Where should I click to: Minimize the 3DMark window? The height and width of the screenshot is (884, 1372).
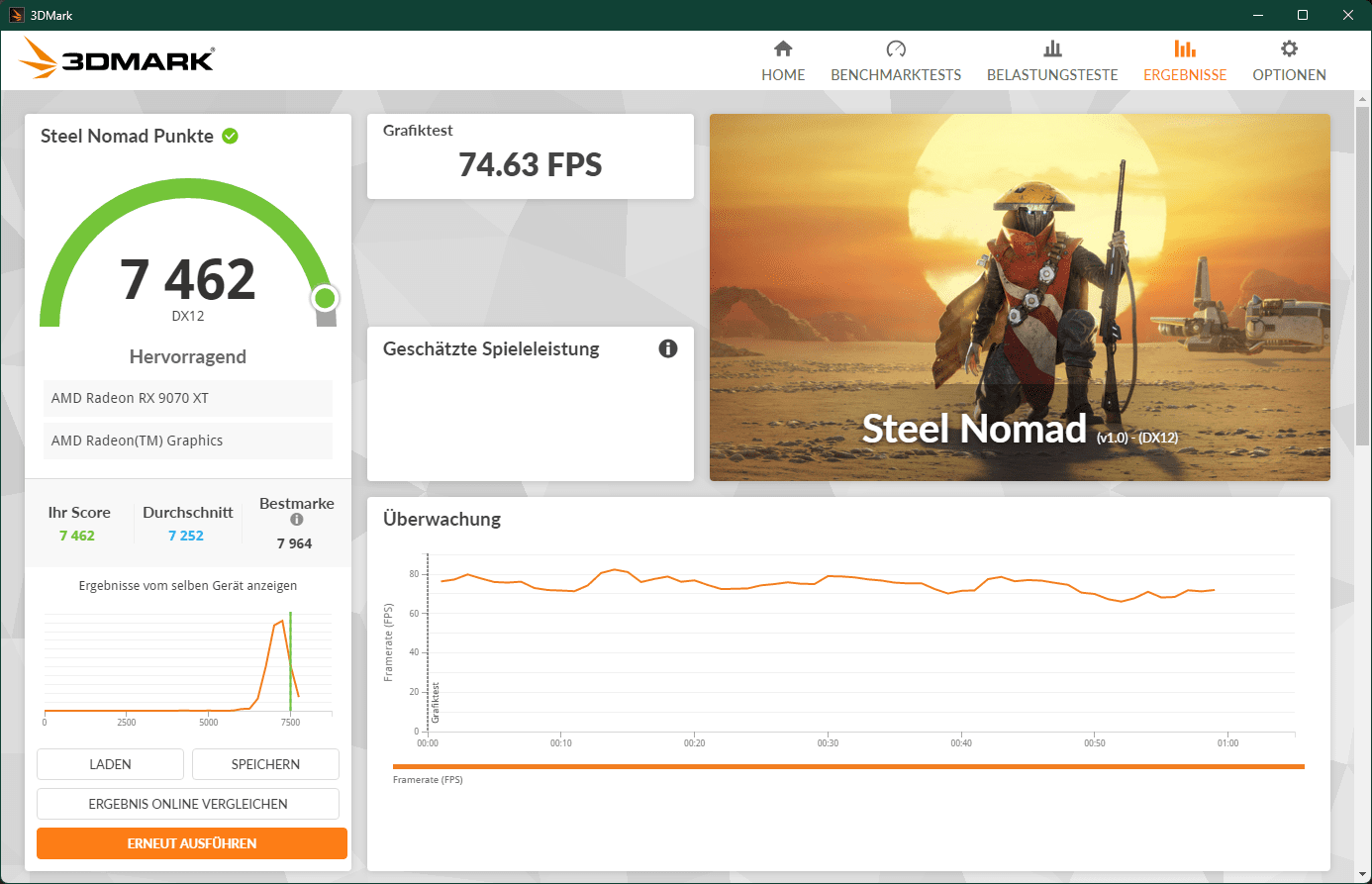tap(1258, 15)
